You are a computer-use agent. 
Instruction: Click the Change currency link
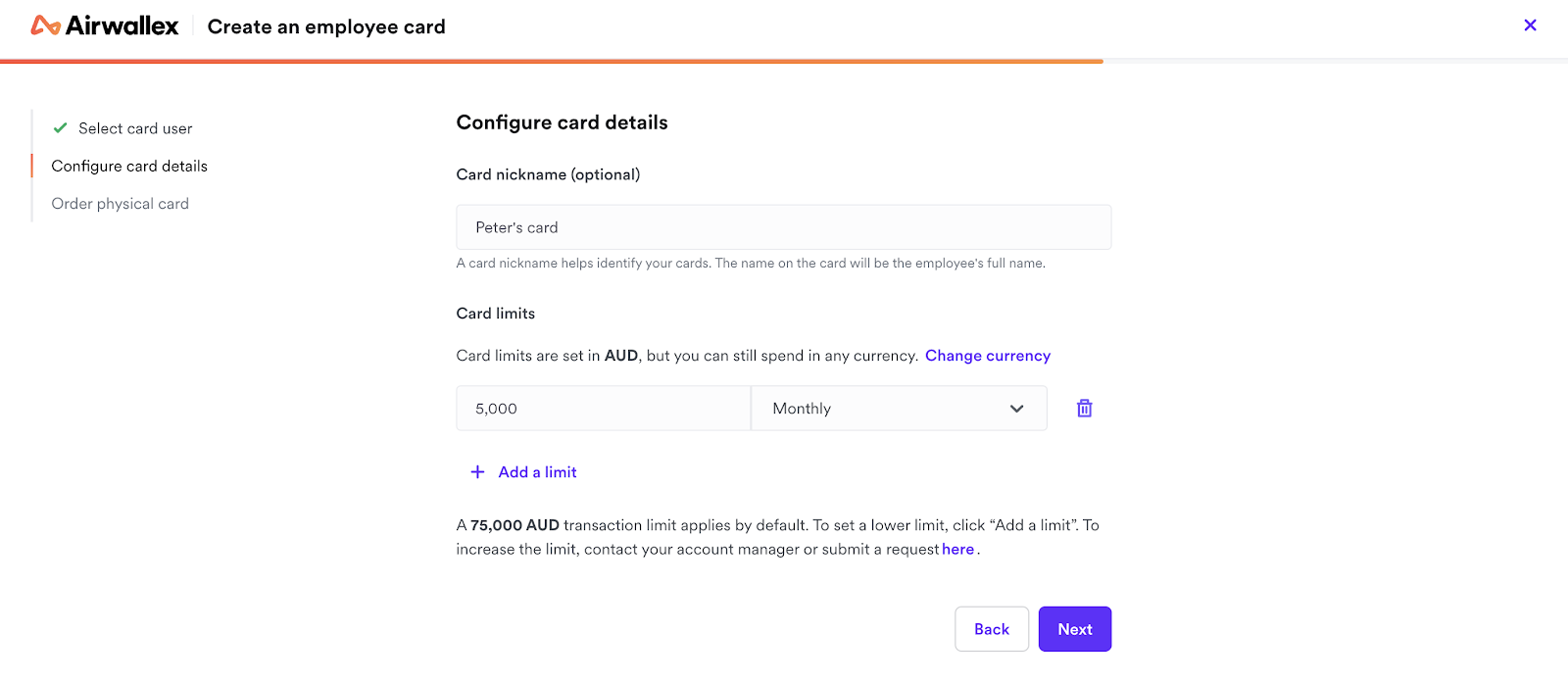pyautogui.click(x=988, y=356)
